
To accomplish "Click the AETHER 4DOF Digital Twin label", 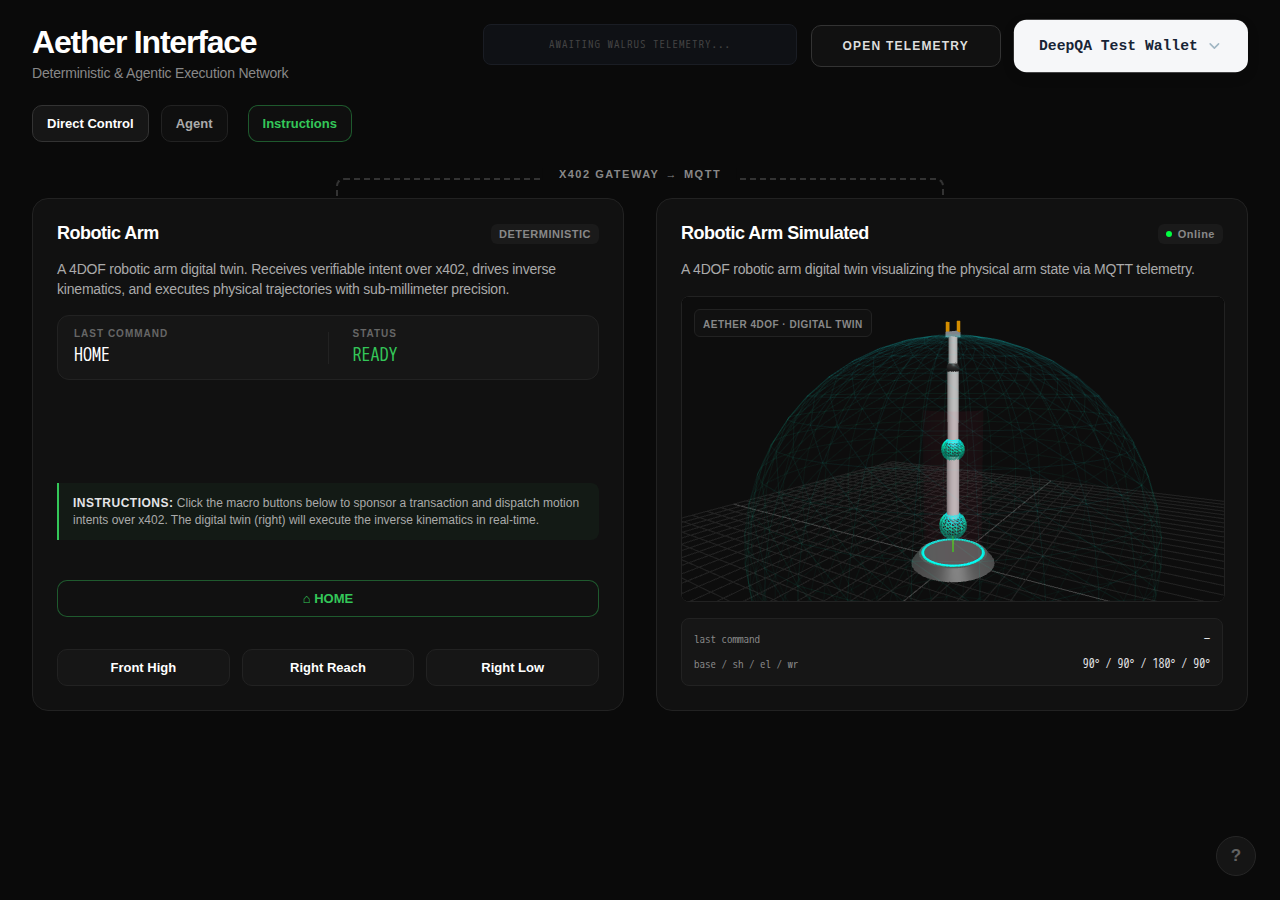I will [x=783, y=324].
